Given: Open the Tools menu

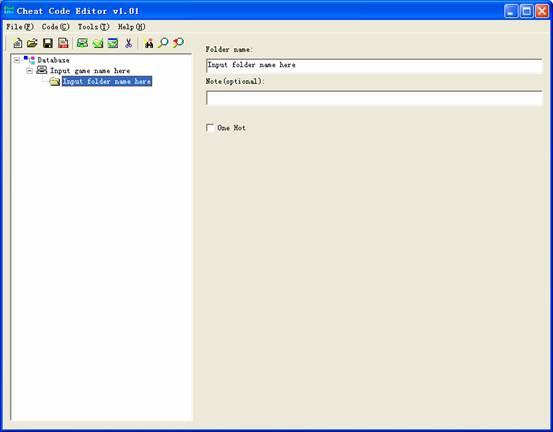Looking at the screenshot, I should coord(93,27).
